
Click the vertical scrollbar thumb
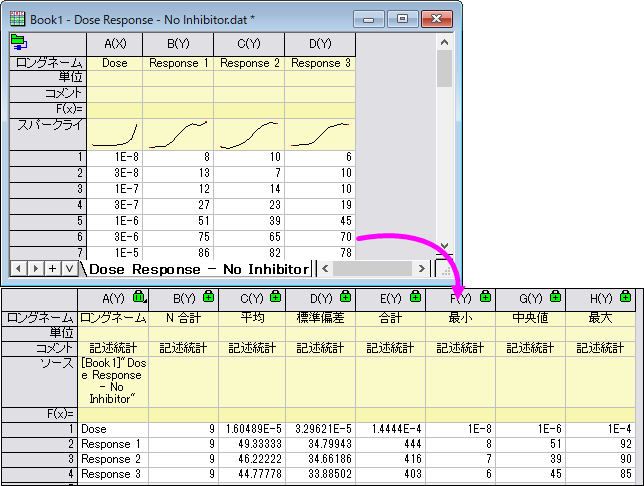click(444, 69)
